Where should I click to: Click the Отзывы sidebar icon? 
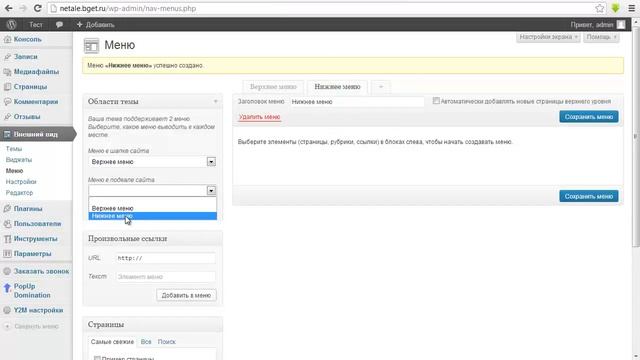click(7, 117)
